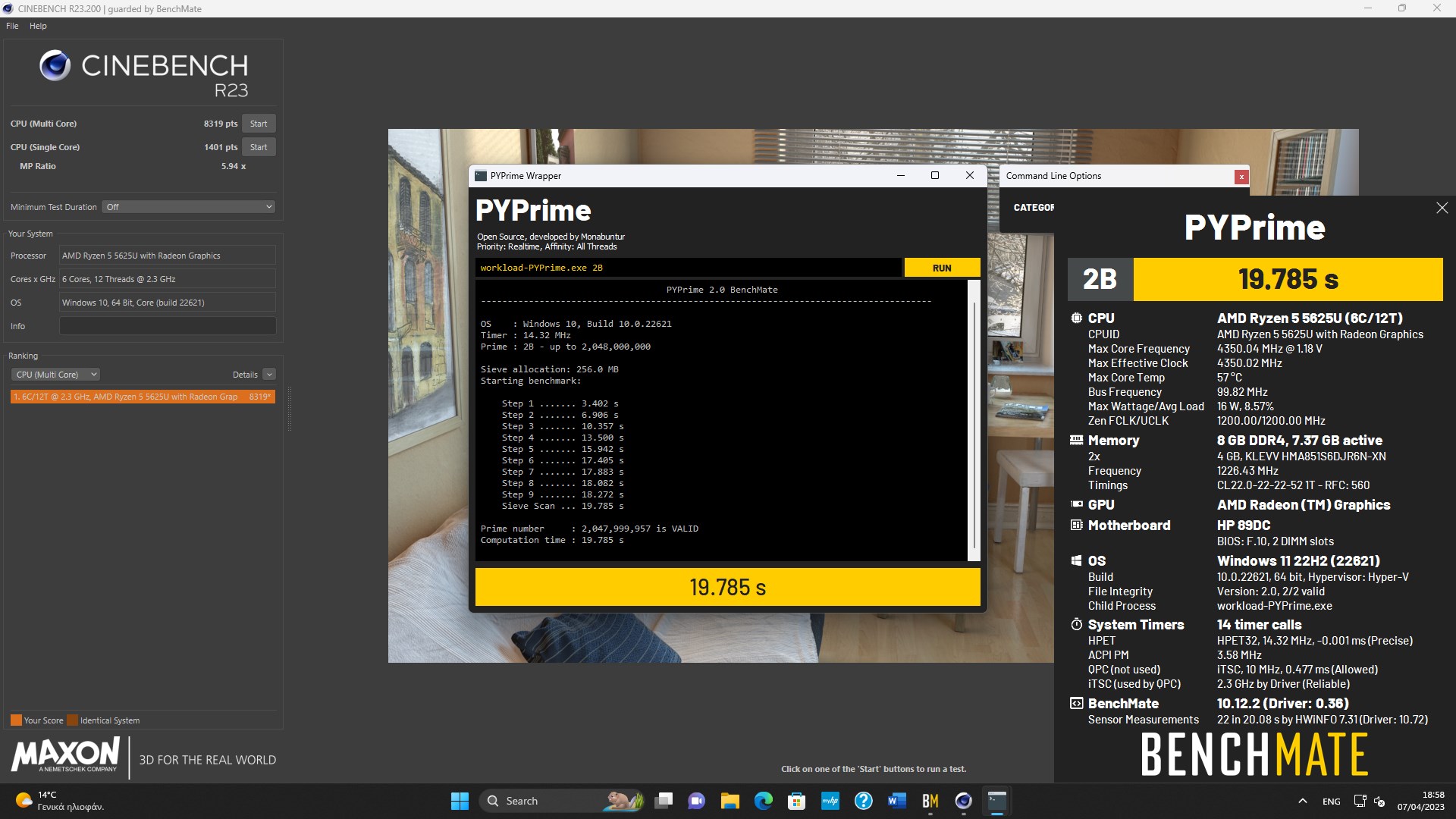Click the RUN button in PYPrime Wrapper
Viewport: 1456px width, 819px height.
pyautogui.click(x=942, y=268)
